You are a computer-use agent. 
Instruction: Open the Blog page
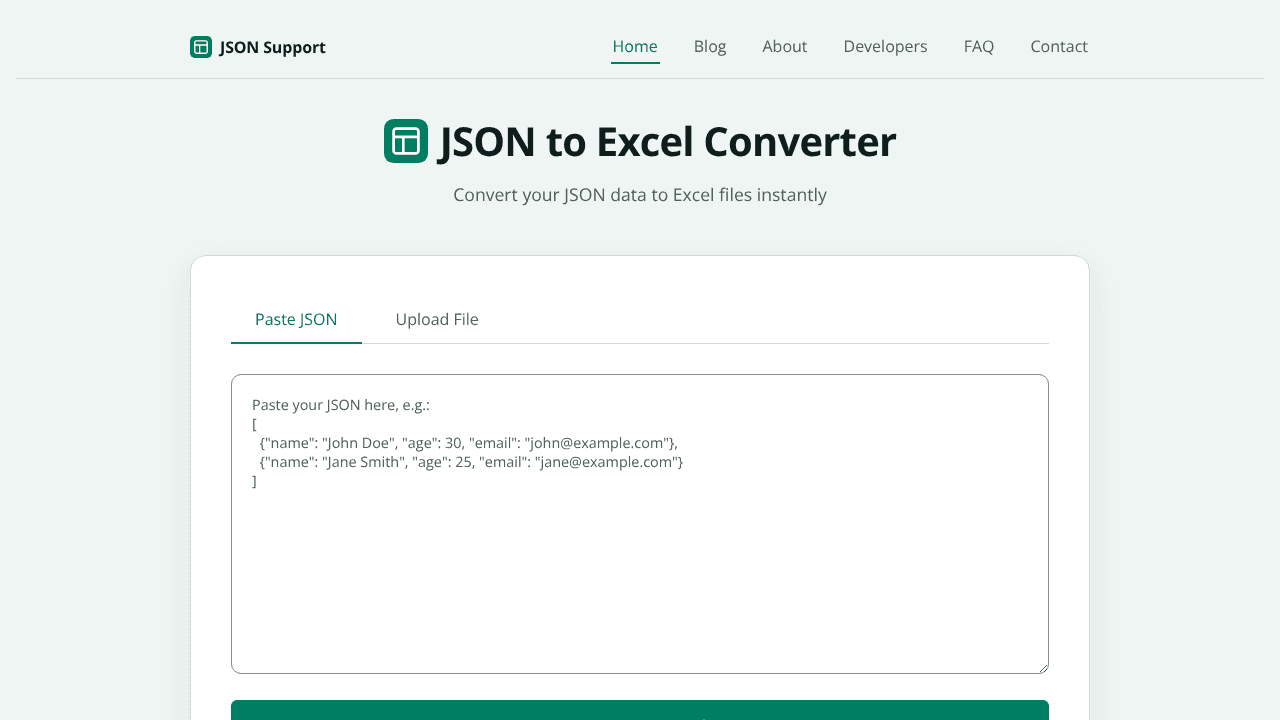click(710, 46)
